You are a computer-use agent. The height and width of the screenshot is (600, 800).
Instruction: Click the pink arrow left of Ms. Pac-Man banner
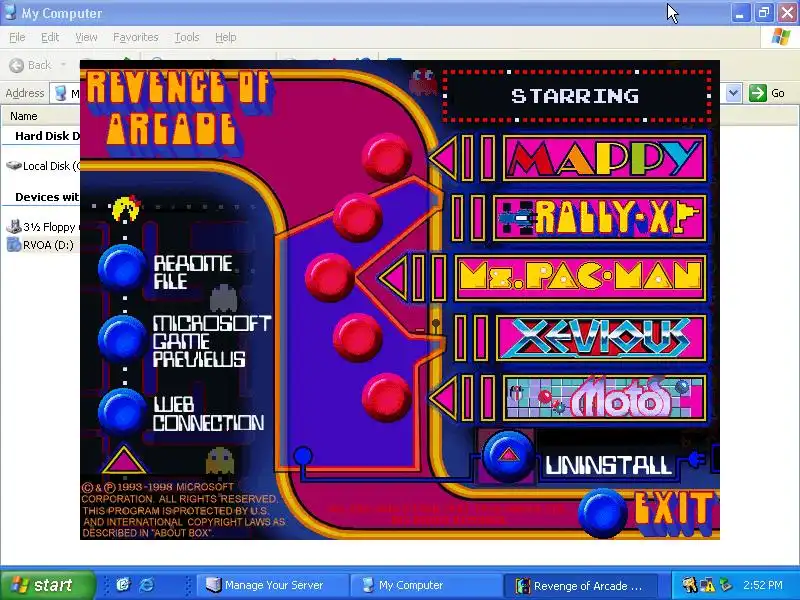pos(393,278)
